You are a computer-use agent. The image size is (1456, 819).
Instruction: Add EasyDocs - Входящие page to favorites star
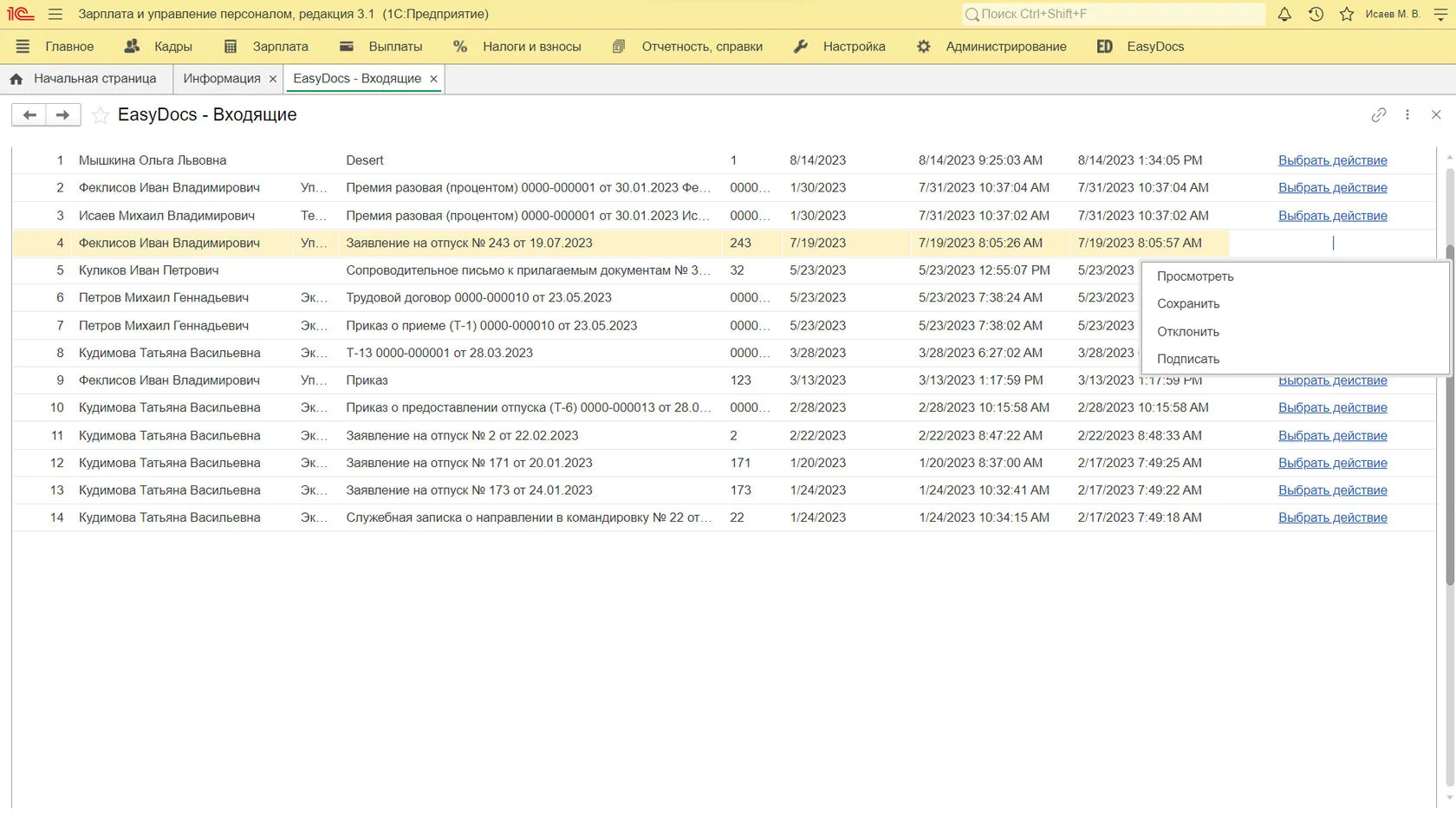tap(101, 115)
